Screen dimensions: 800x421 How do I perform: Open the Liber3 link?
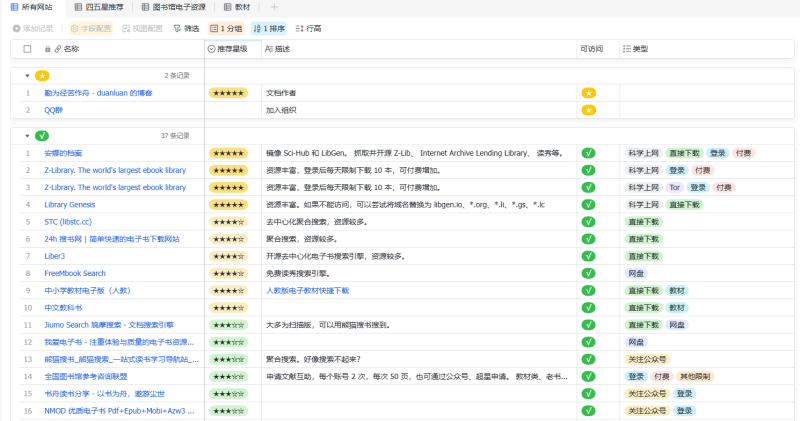tap(55, 256)
